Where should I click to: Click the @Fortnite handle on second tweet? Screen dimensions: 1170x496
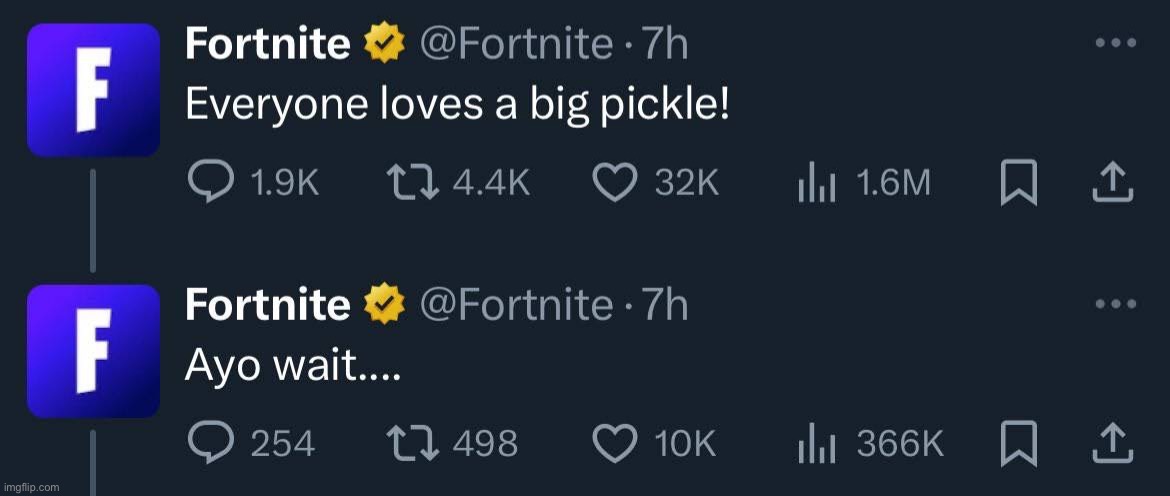click(x=516, y=304)
